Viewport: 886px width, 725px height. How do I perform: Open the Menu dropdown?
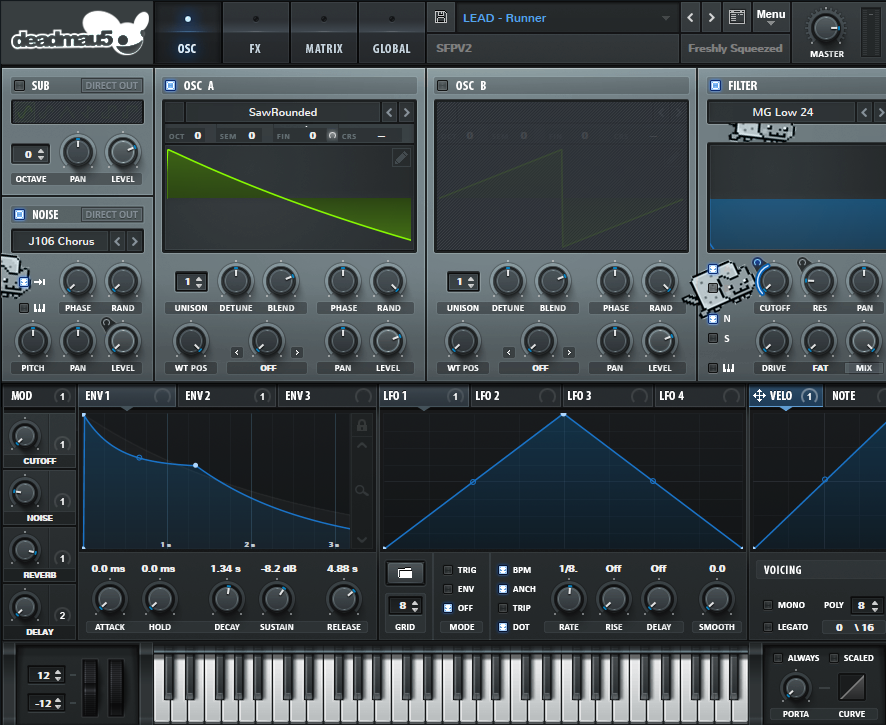pos(771,17)
